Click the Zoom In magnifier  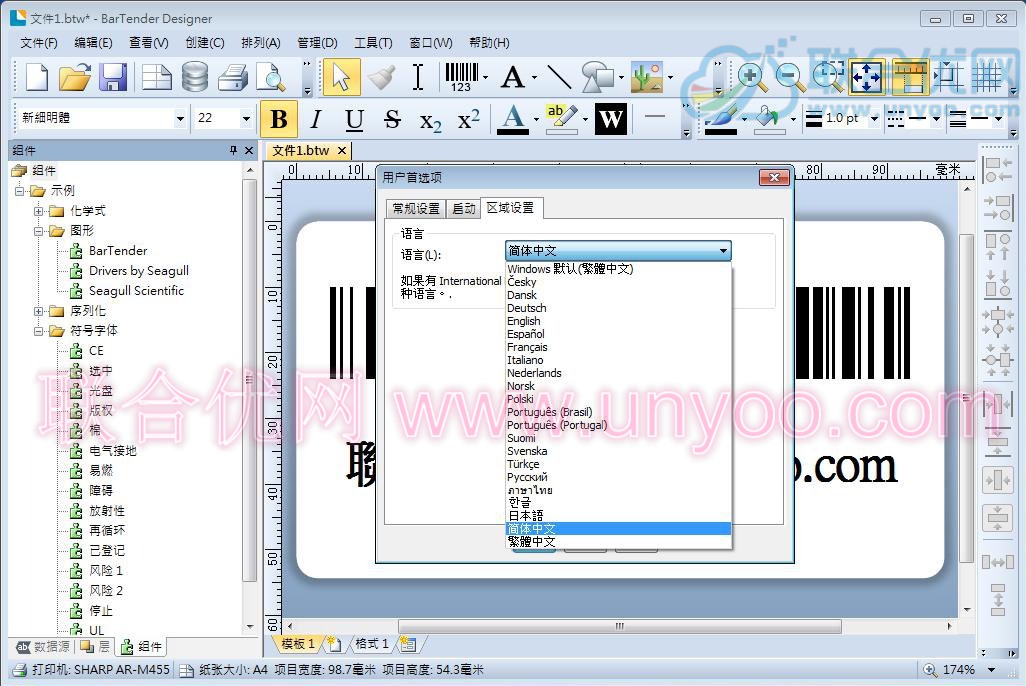pos(752,77)
